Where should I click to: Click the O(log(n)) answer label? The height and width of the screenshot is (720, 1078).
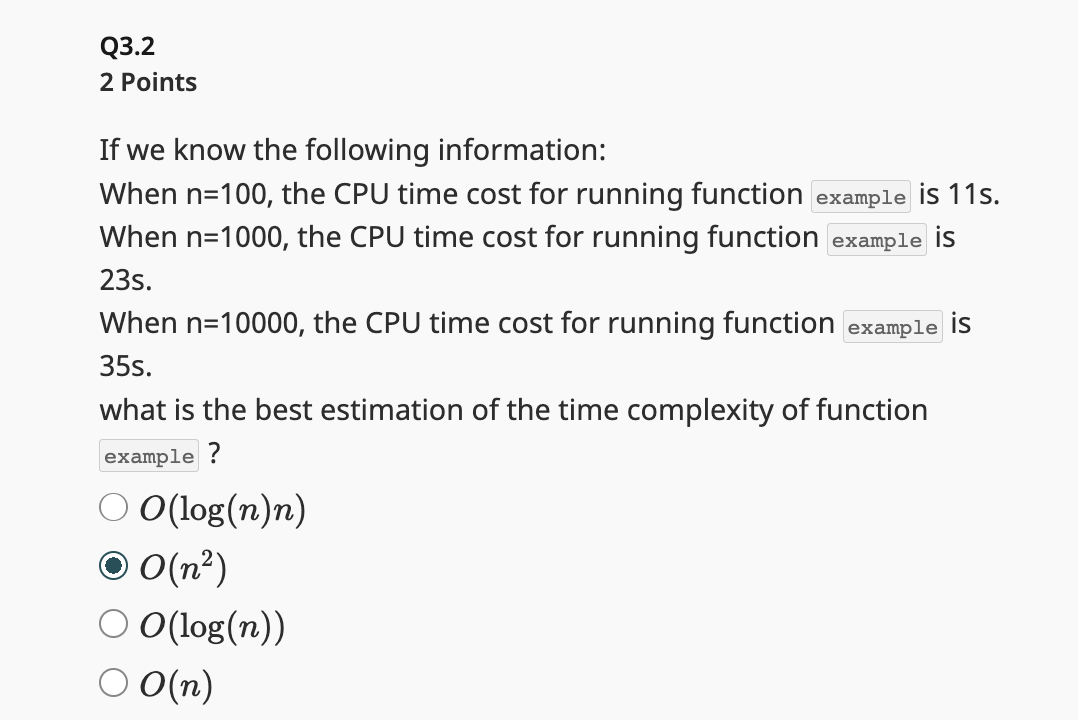coord(212,624)
